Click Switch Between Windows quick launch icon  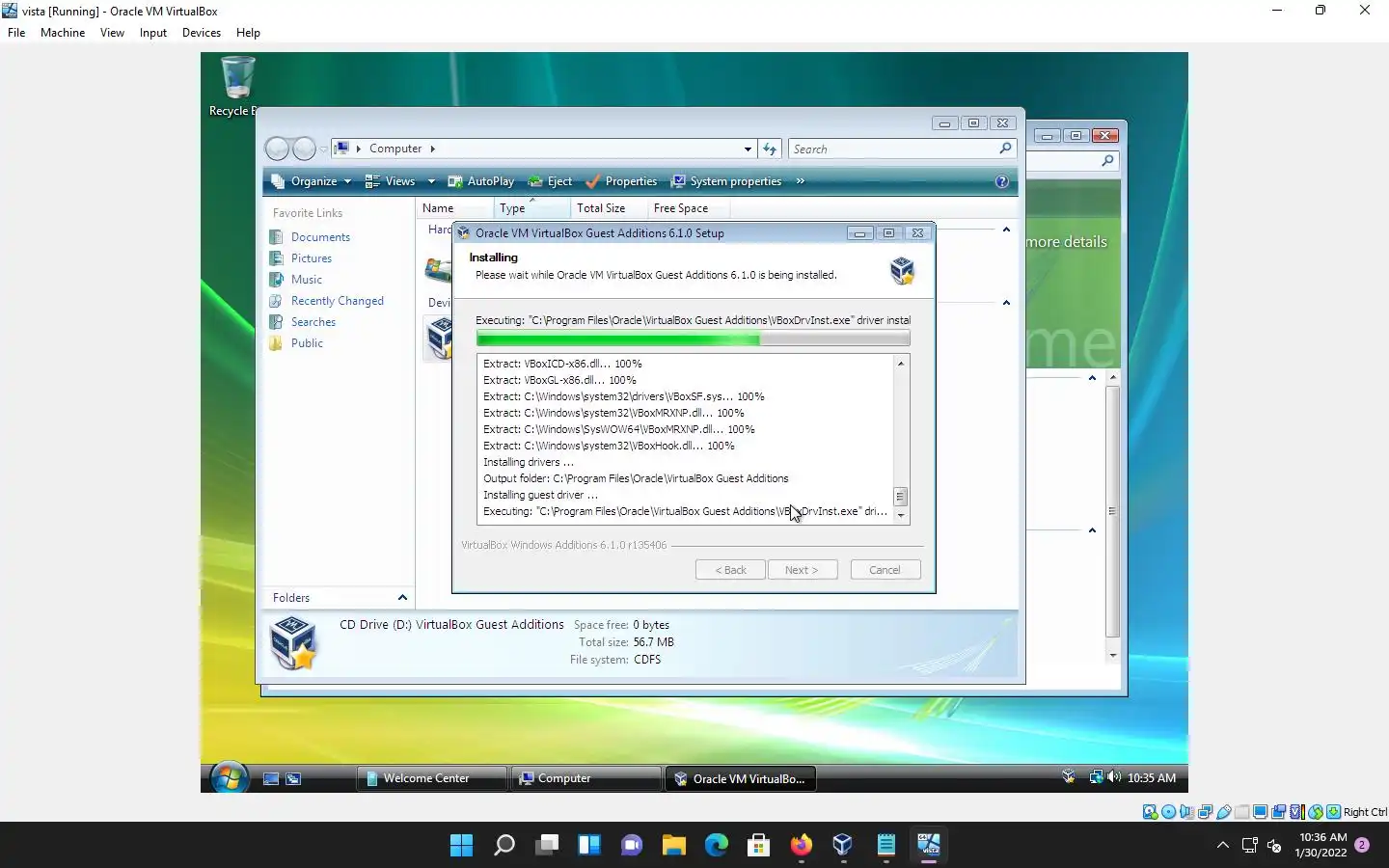[x=293, y=778]
